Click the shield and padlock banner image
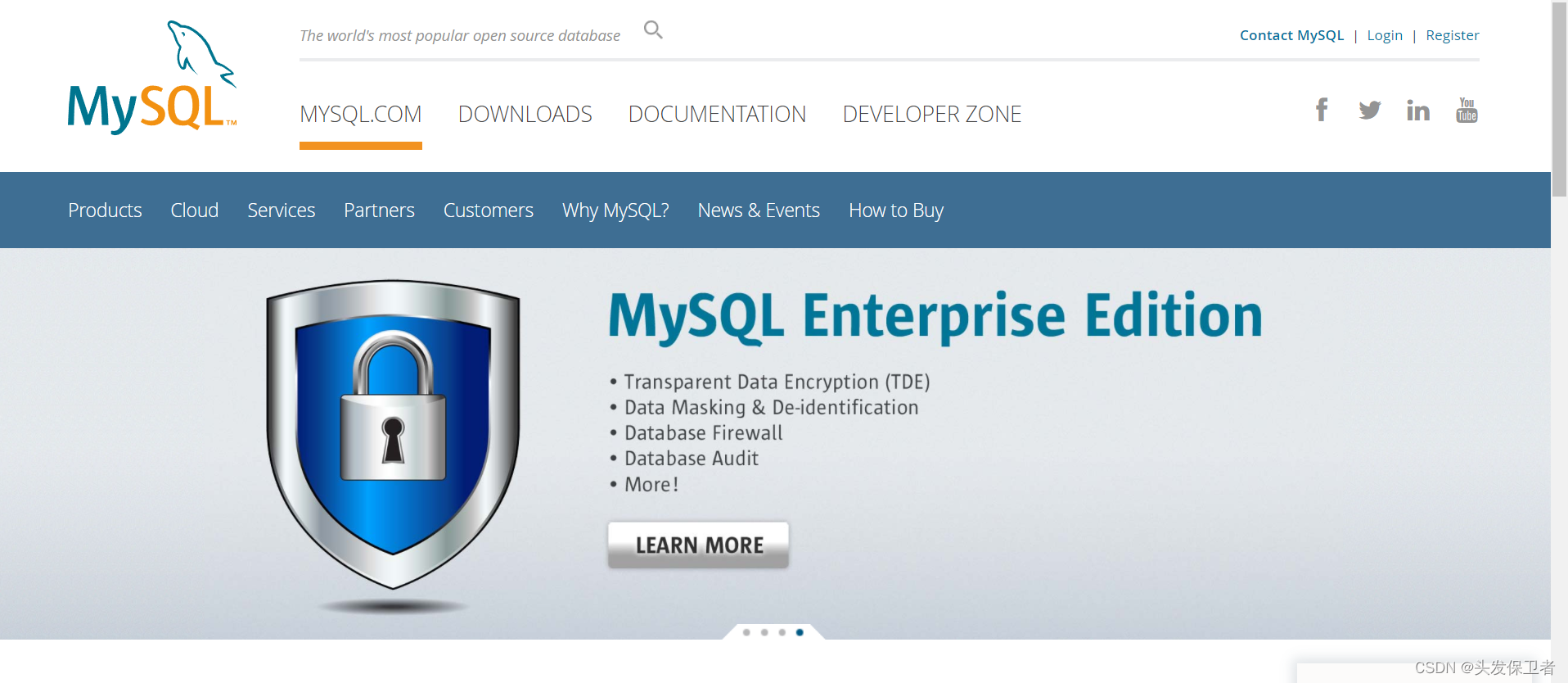1568x683 pixels. [393, 435]
